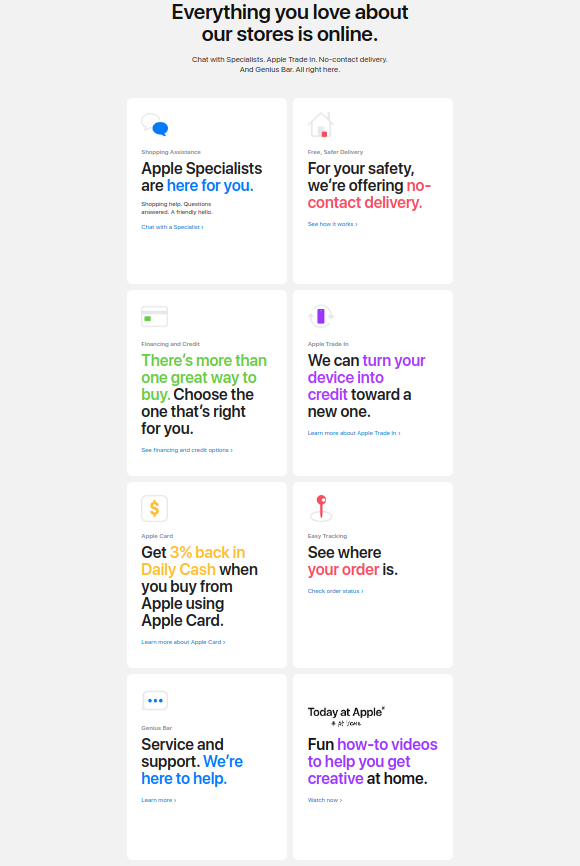This screenshot has width=580, height=866.
Task: Open Learn more about Apple Card link
Action: click(x=183, y=642)
